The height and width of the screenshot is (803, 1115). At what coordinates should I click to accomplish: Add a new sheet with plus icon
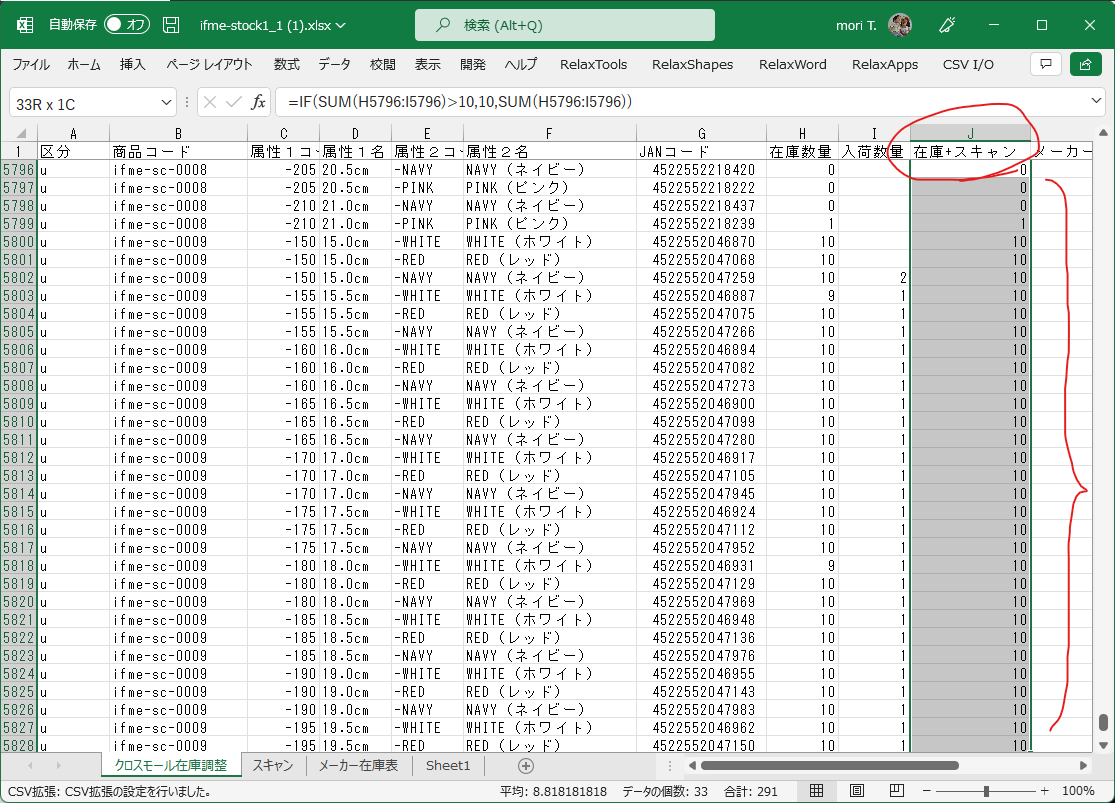pos(526,765)
